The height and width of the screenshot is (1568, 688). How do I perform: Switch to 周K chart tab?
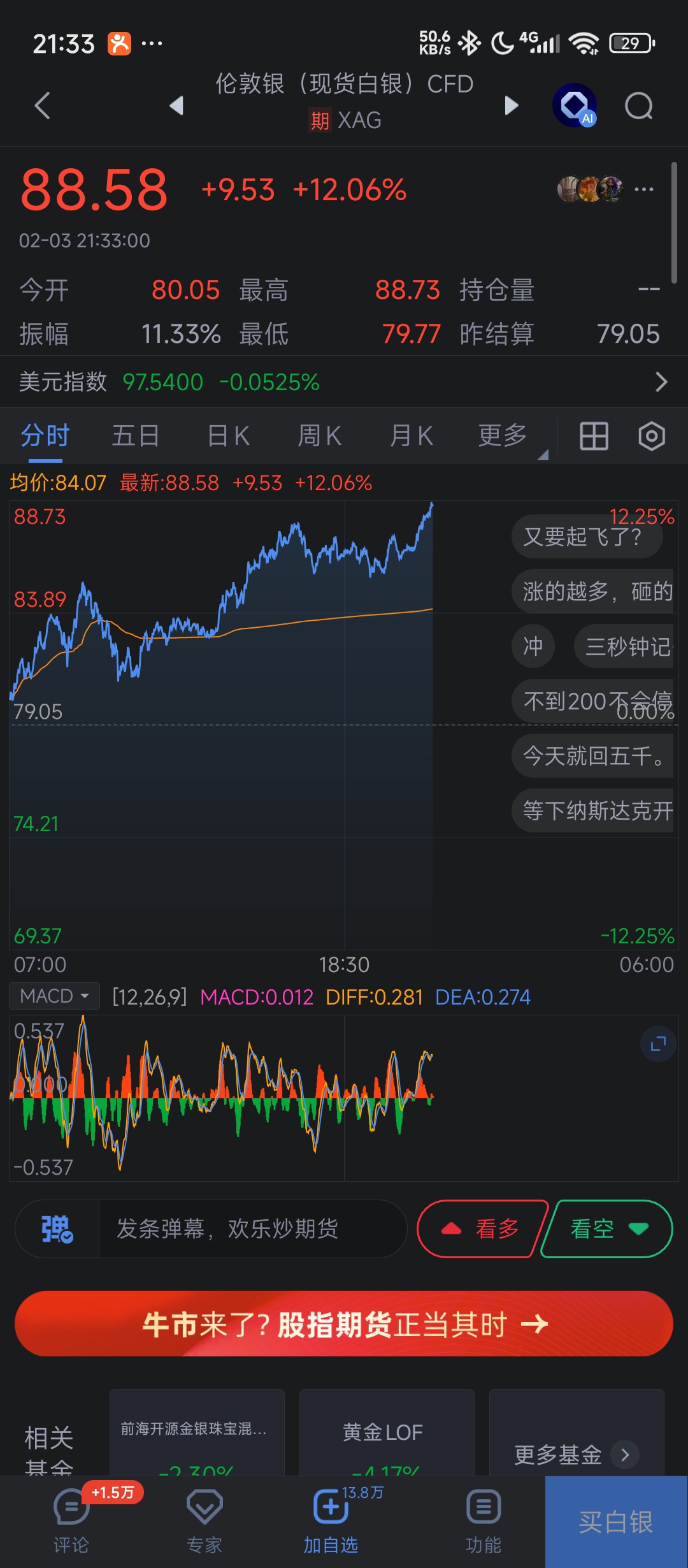pyautogui.click(x=320, y=436)
